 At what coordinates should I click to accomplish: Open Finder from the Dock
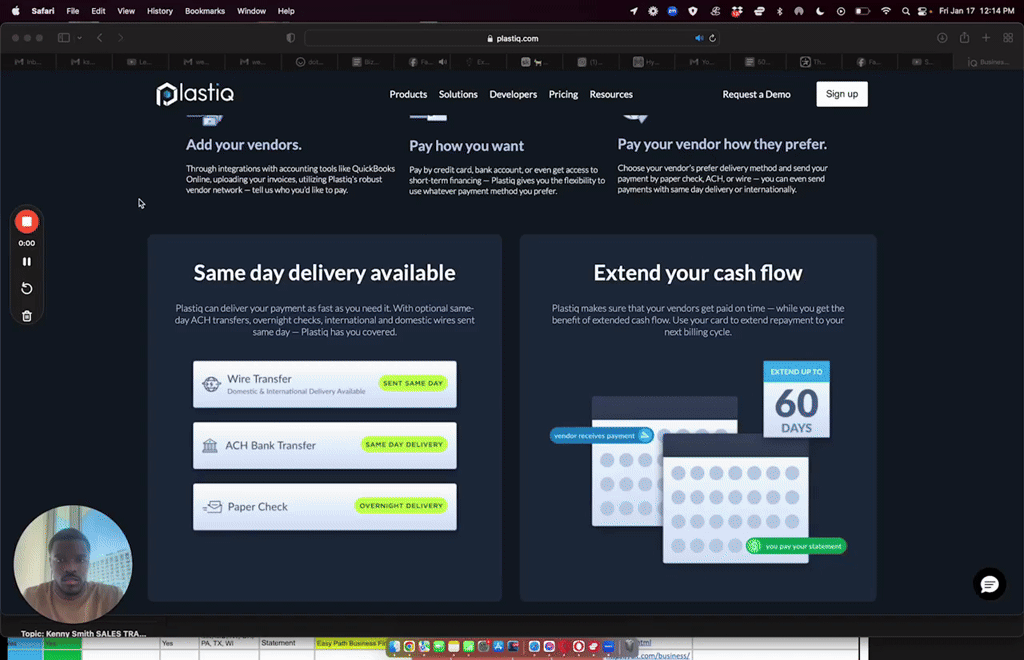pos(394,646)
